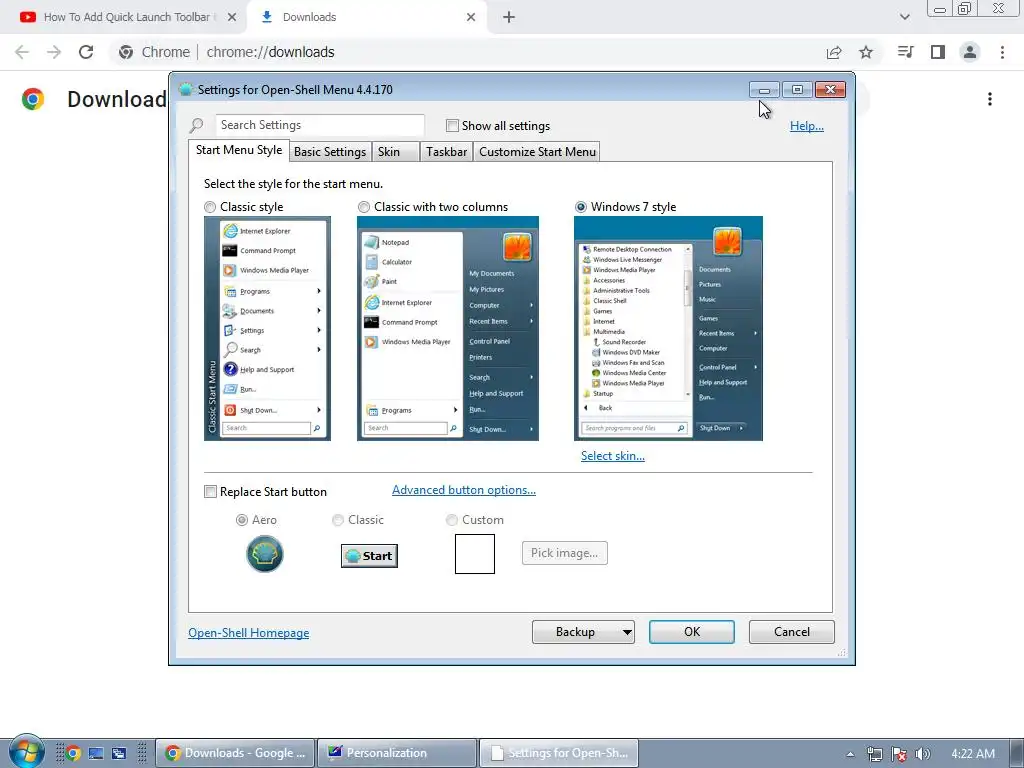
Task: Click the share page icon in Chrome
Action: click(x=834, y=52)
